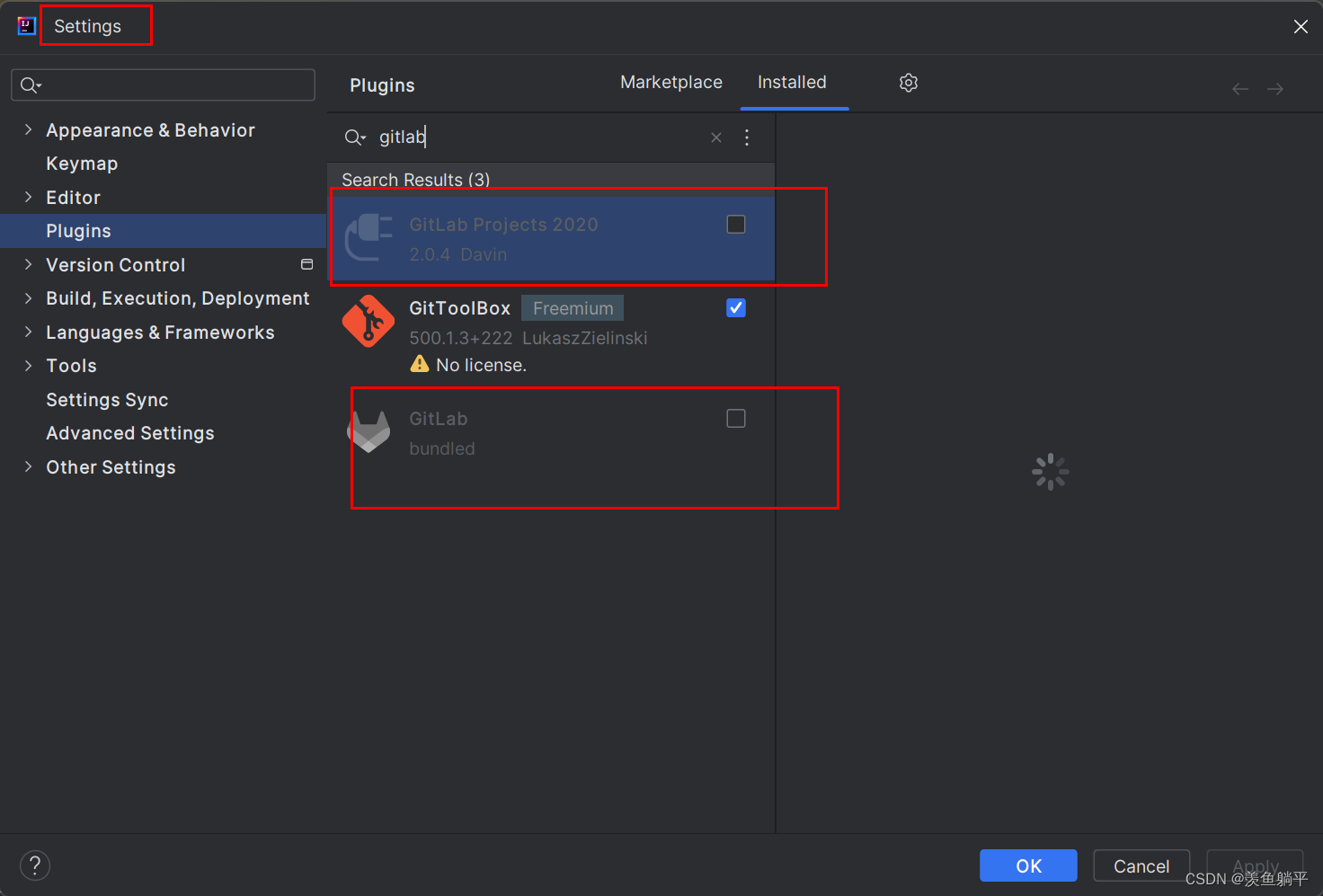Image resolution: width=1323 pixels, height=896 pixels.
Task: Expand Build, Execution, Deployment settings
Action: (x=28, y=298)
